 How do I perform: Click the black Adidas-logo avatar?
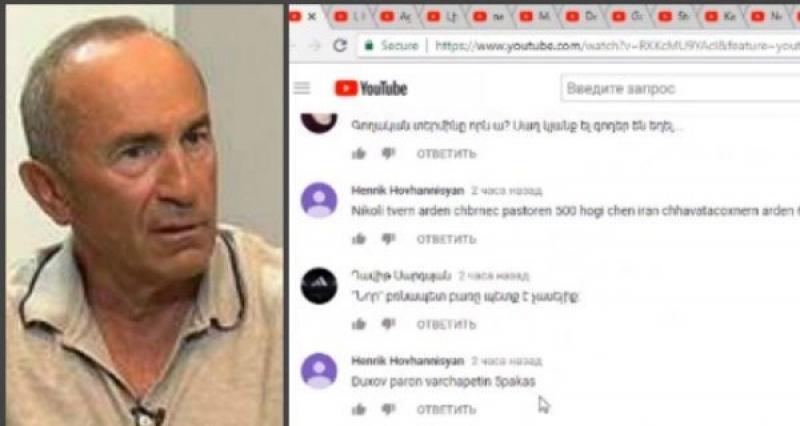(x=319, y=286)
